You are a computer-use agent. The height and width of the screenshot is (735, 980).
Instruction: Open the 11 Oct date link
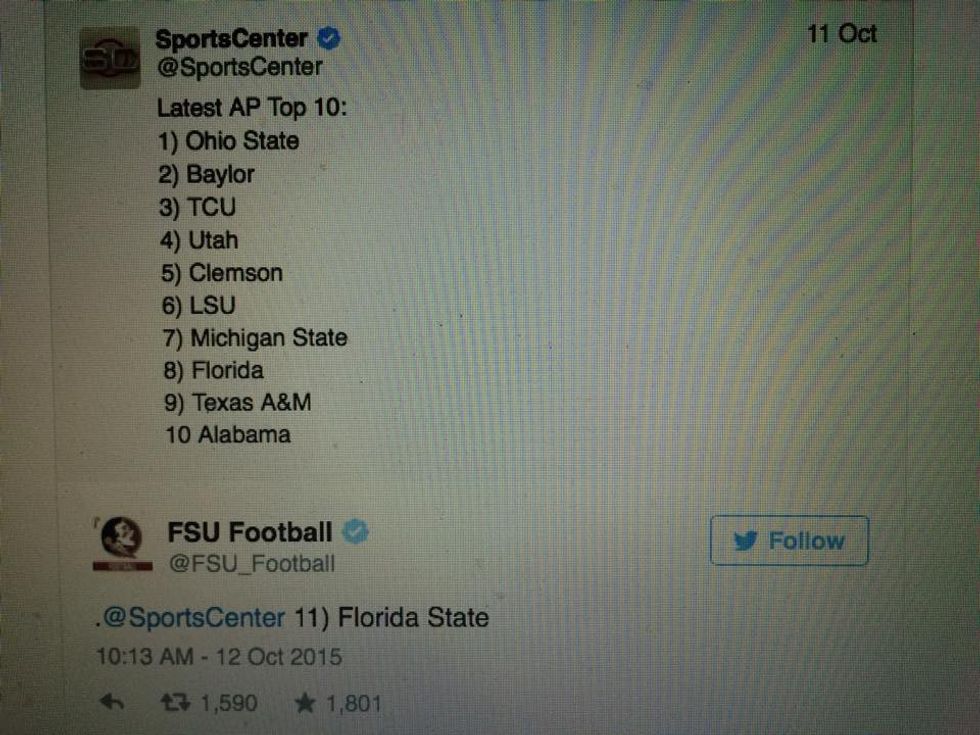pos(841,33)
